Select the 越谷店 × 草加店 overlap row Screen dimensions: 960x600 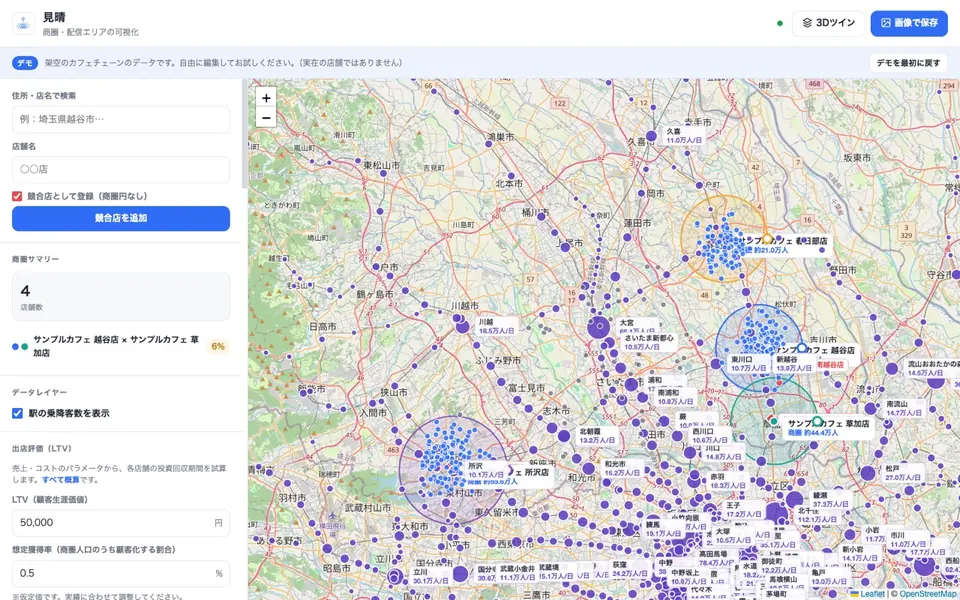coord(121,347)
